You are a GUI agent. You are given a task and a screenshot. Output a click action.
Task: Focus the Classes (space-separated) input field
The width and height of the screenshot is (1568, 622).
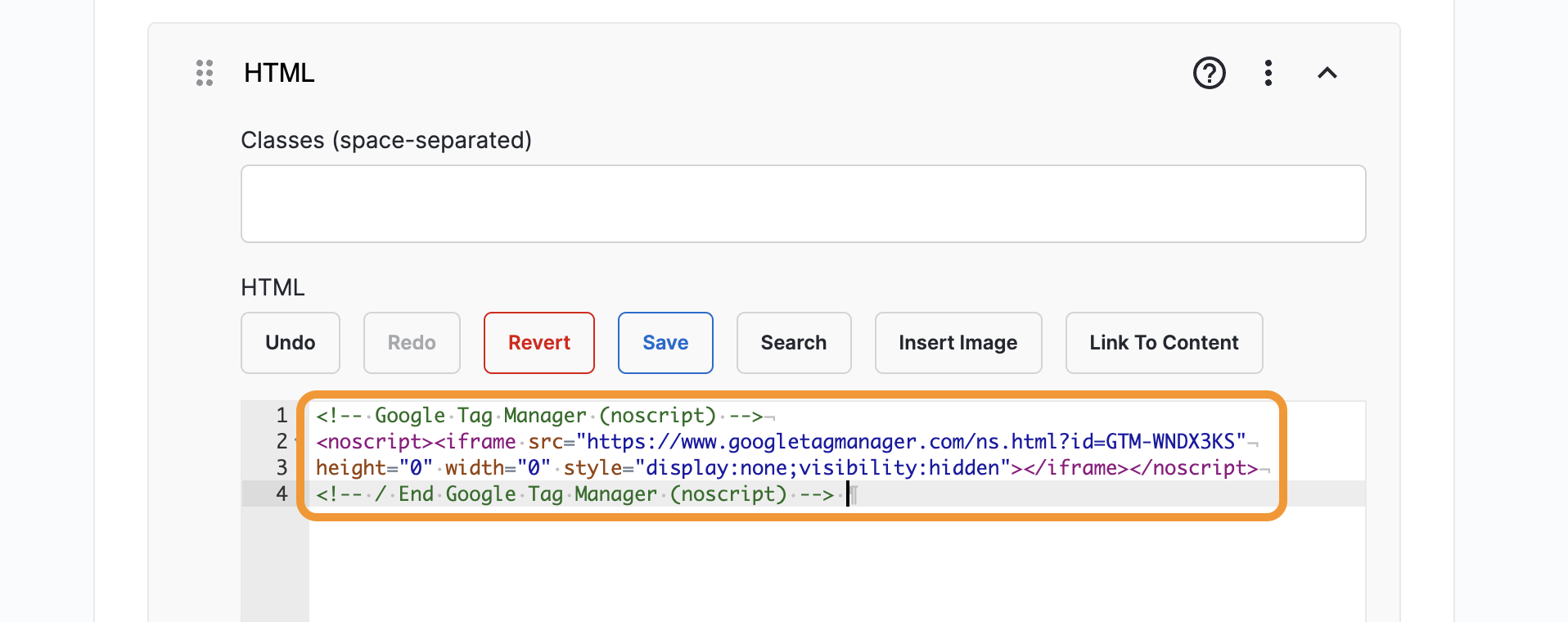click(x=803, y=204)
